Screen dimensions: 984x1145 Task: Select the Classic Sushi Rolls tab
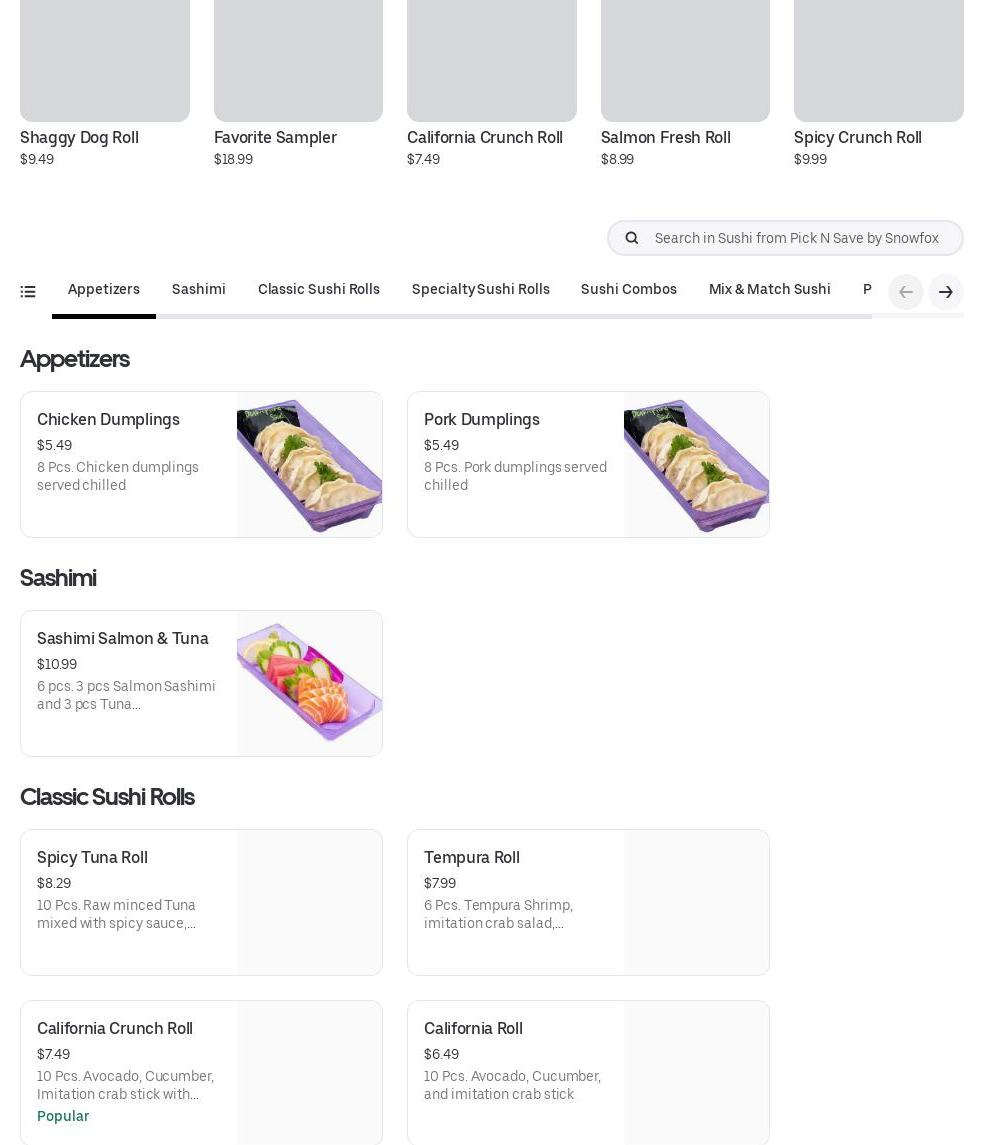tap(318, 290)
